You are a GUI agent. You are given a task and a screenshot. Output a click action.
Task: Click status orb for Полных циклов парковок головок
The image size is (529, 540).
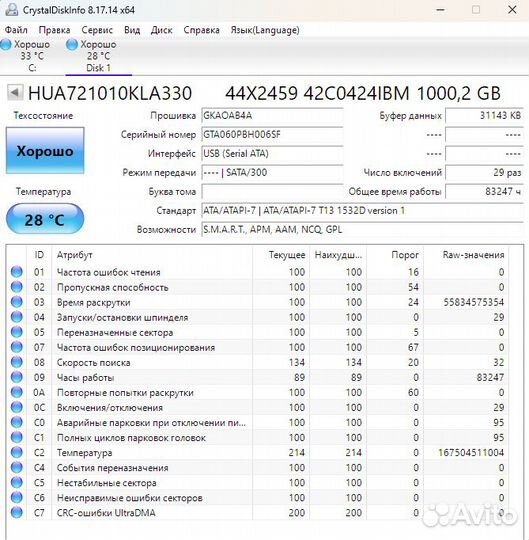point(17,437)
